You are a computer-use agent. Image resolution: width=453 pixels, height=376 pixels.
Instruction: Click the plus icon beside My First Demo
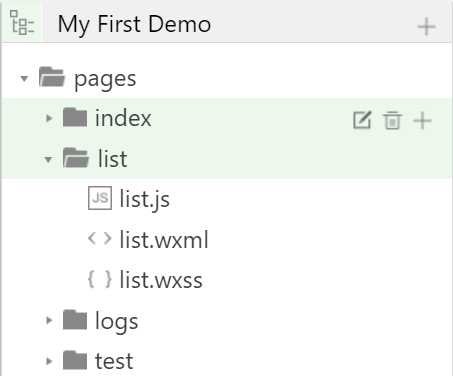tap(427, 27)
